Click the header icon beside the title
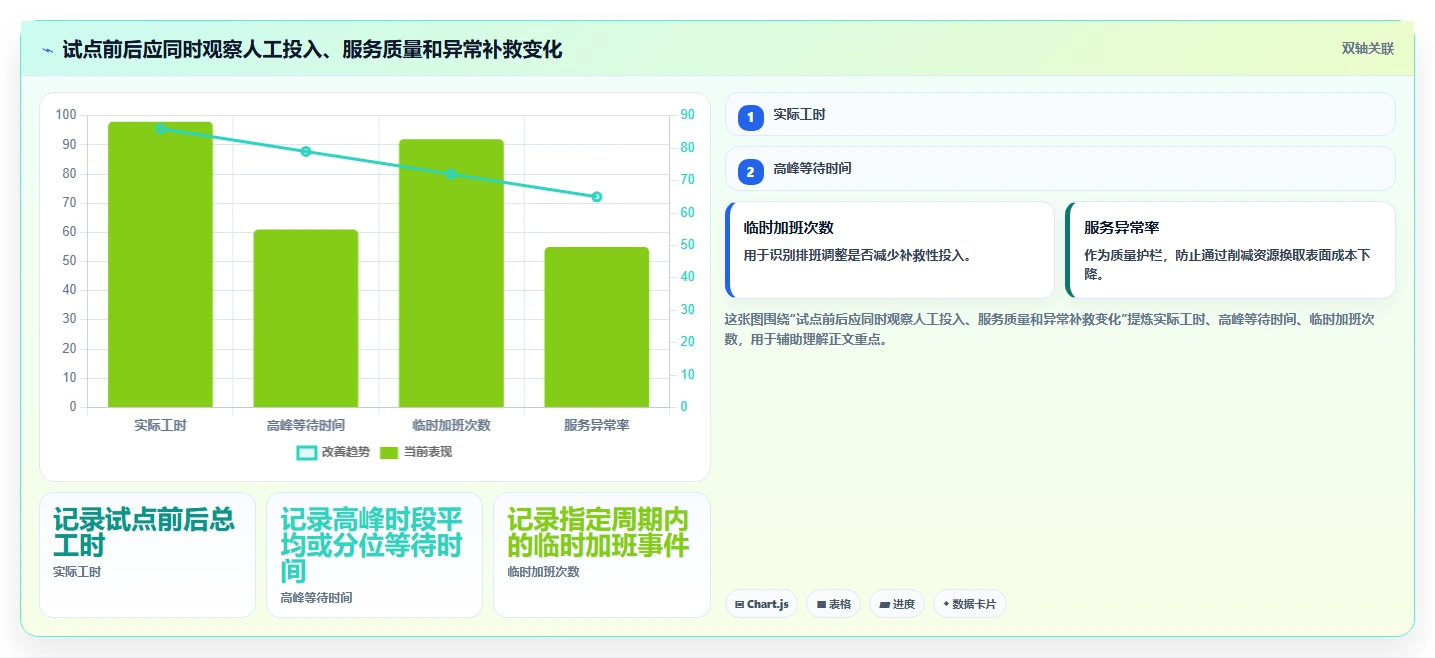Screen dimensions: 1435x658 click(x=47, y=50)
